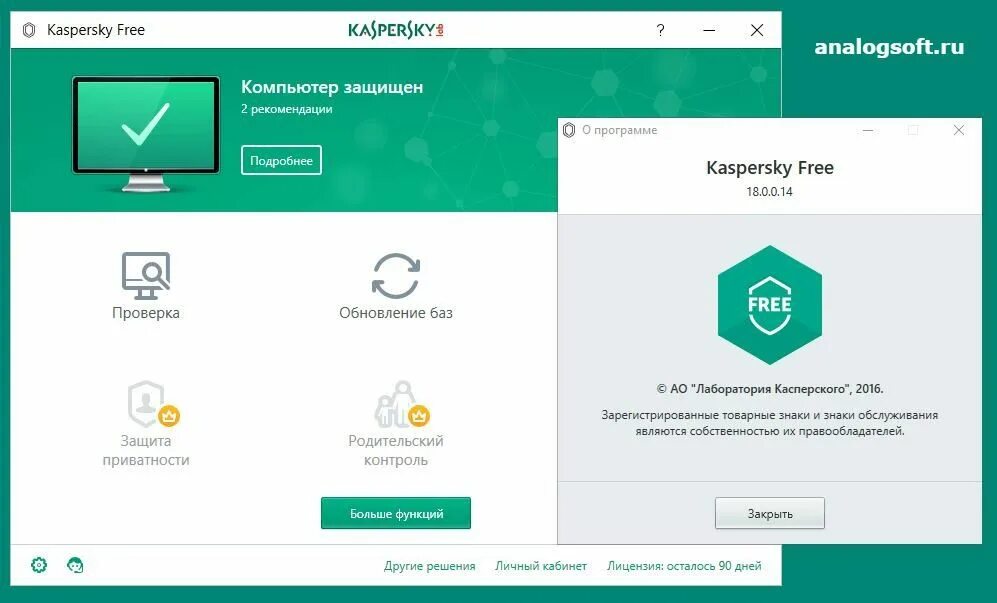Click the FREE hexagon logo in About window
Image resolution: width=997 pixels, height=603 pixels.
[x=769, y=305]
